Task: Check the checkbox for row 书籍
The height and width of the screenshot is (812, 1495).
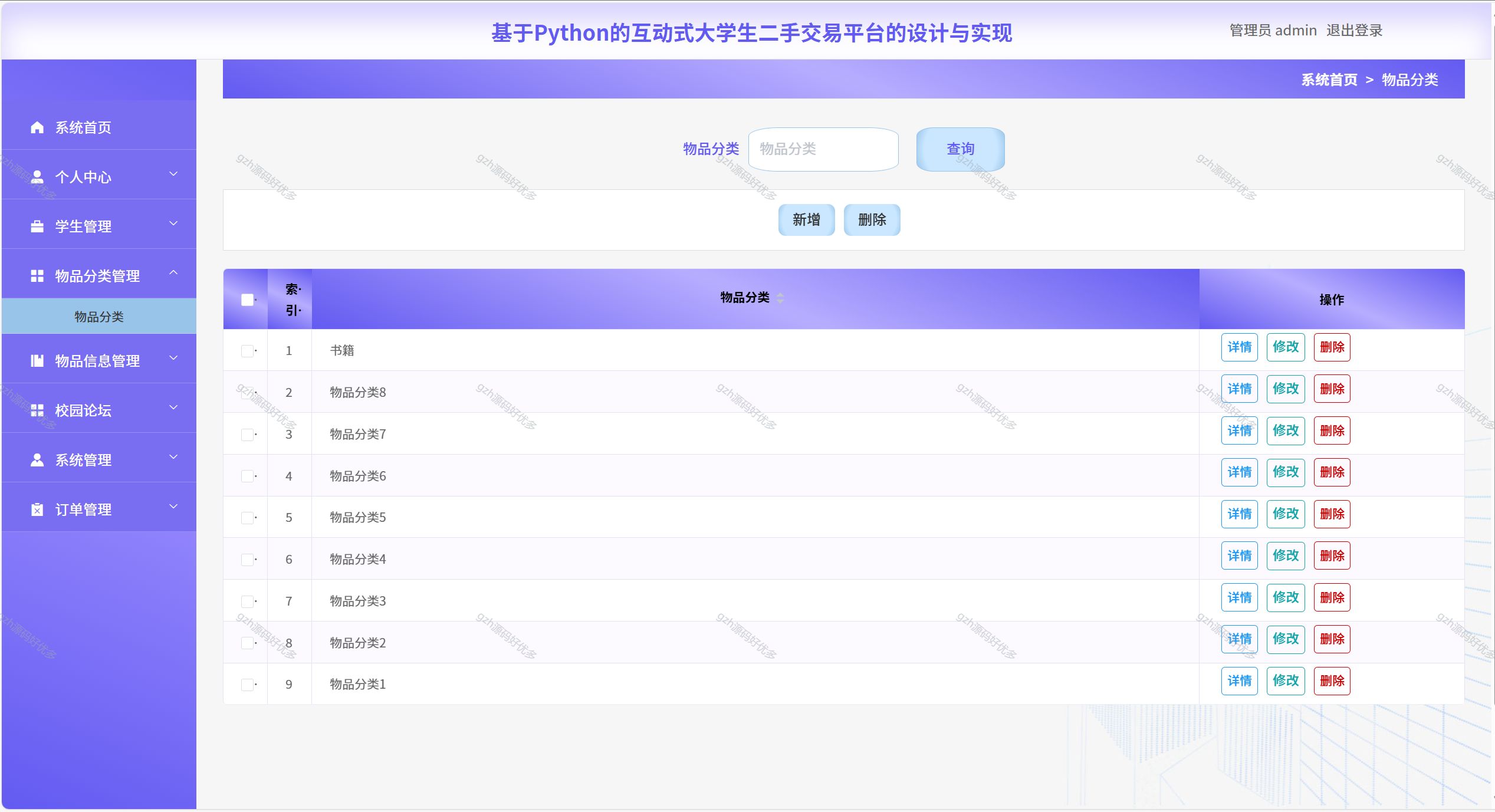Action: (247, 351)
